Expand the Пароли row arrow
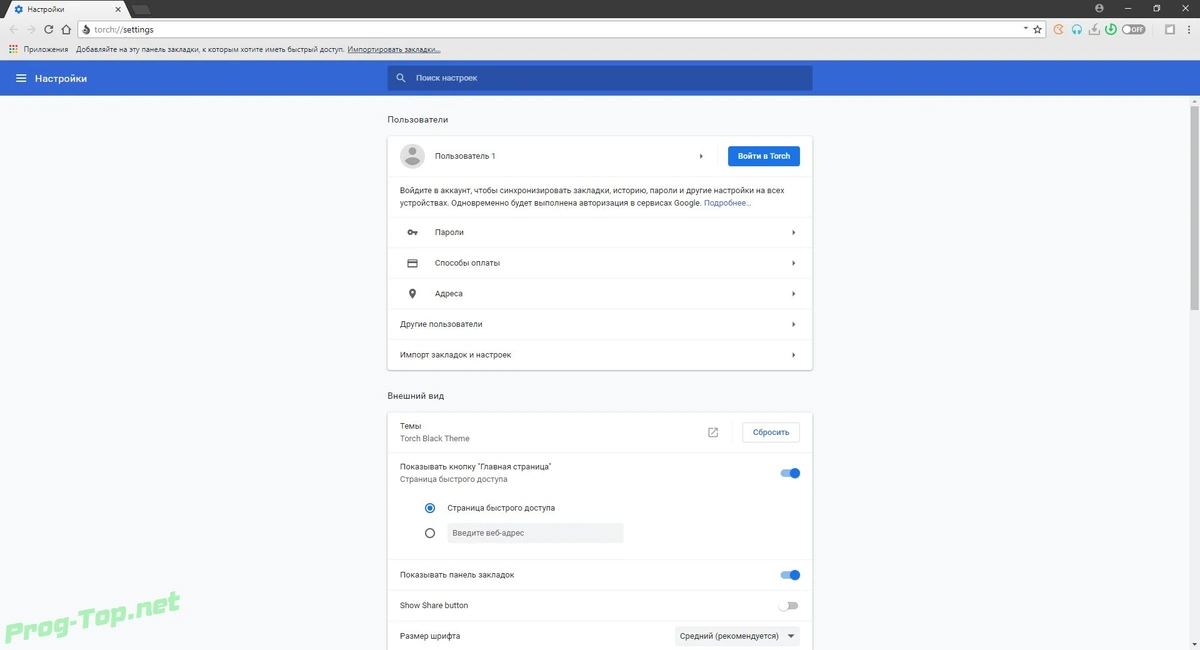Viewport: 1200px width, 650px height. [794, 232]
